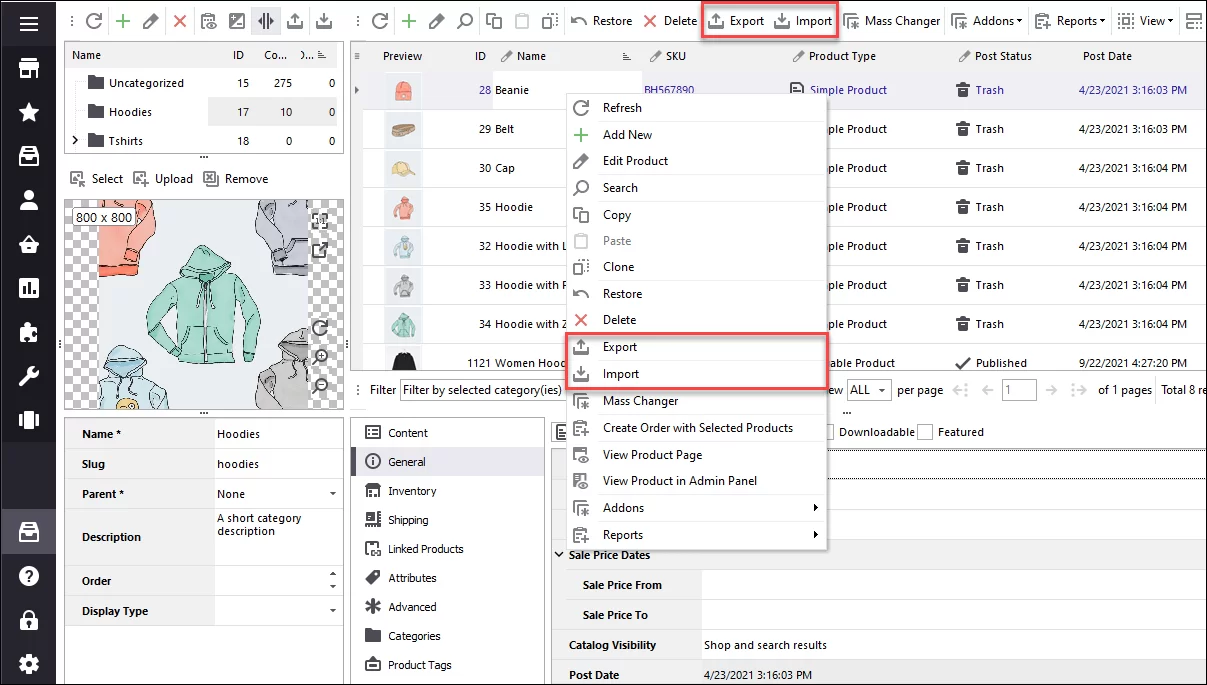Image resolution: width=1207 pixels, height=685 pixels.
Task: Open the hamburger menu in sidebar
Action: 29,22
